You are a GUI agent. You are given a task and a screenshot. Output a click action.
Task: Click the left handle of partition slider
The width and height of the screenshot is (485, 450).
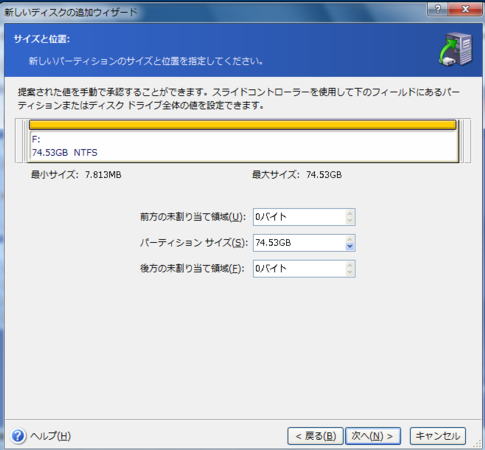pos(26,141)
